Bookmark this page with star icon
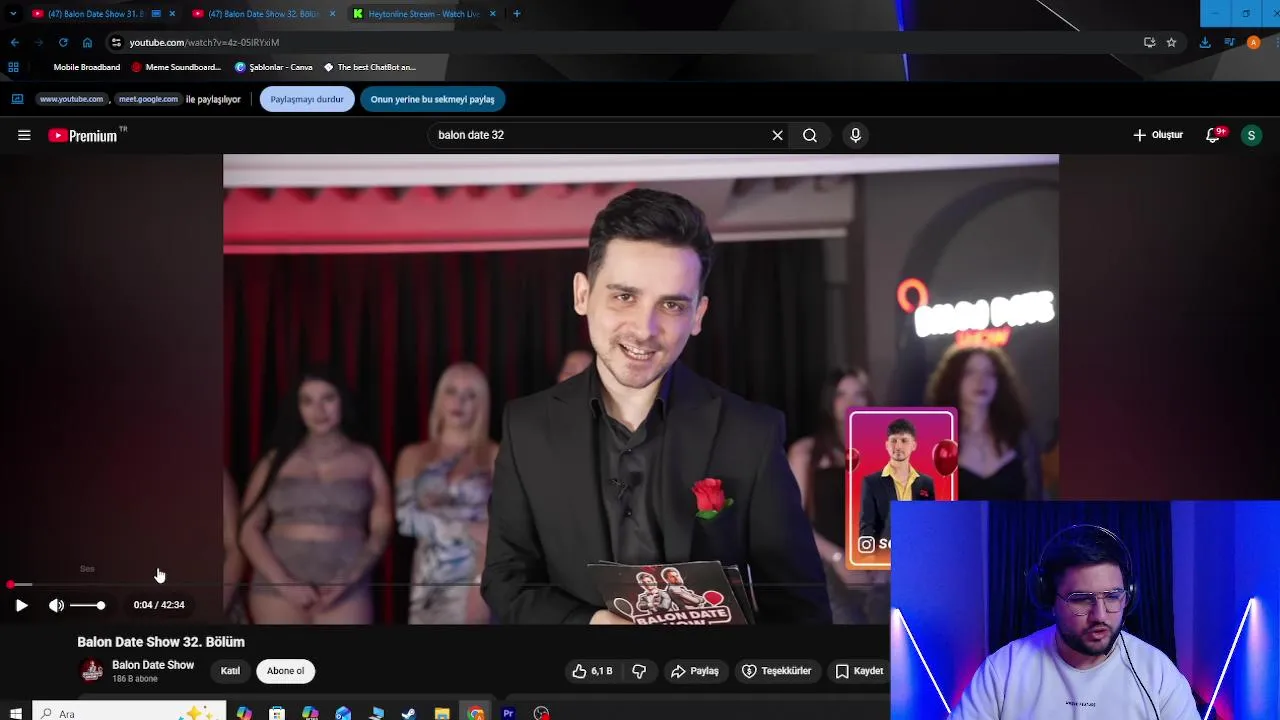The image size is (1280, 720). coord(1171,42)
